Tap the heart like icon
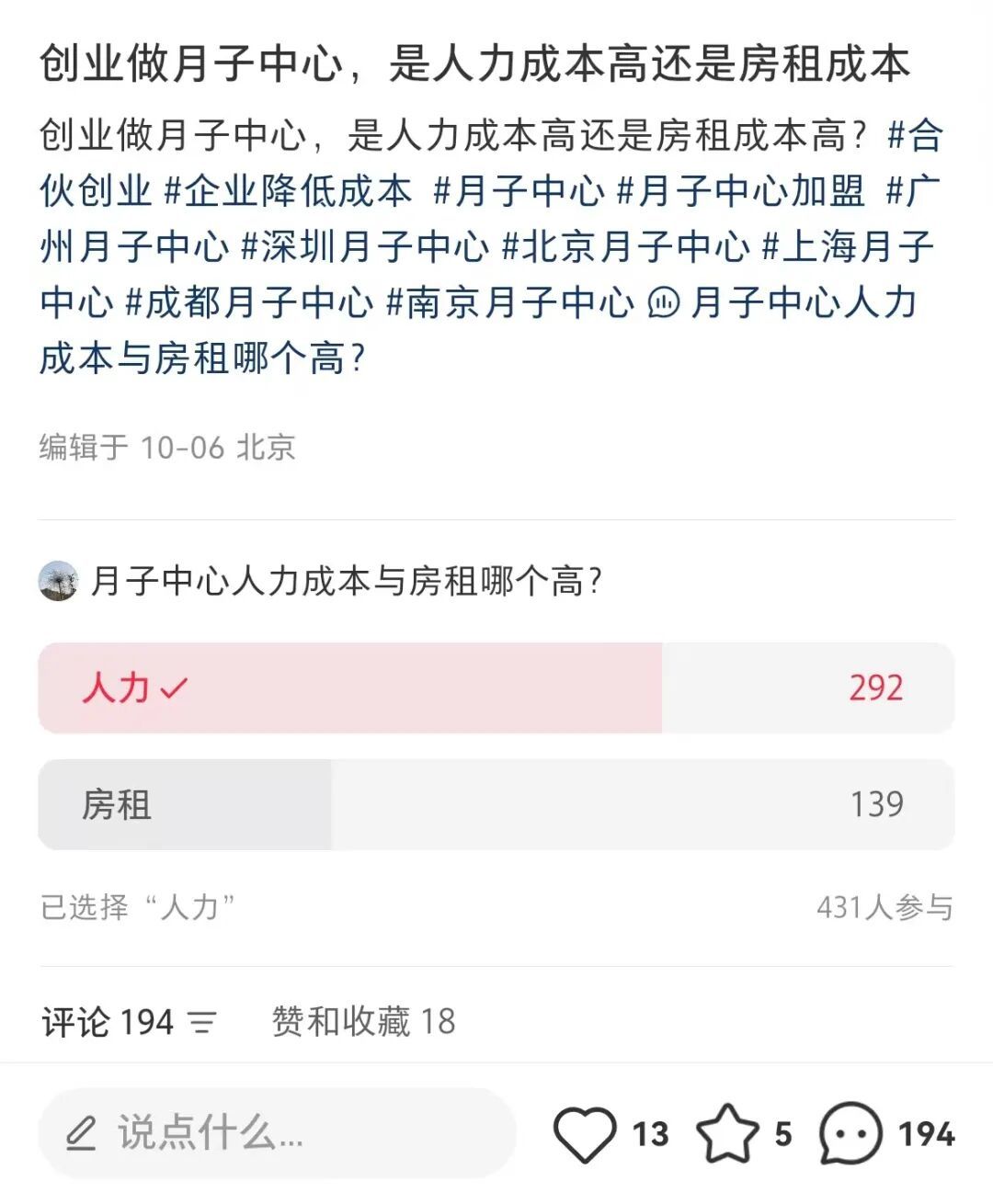Viewport: 993px width, 1204px height. pyautogui.click(x=585, y=1134)
